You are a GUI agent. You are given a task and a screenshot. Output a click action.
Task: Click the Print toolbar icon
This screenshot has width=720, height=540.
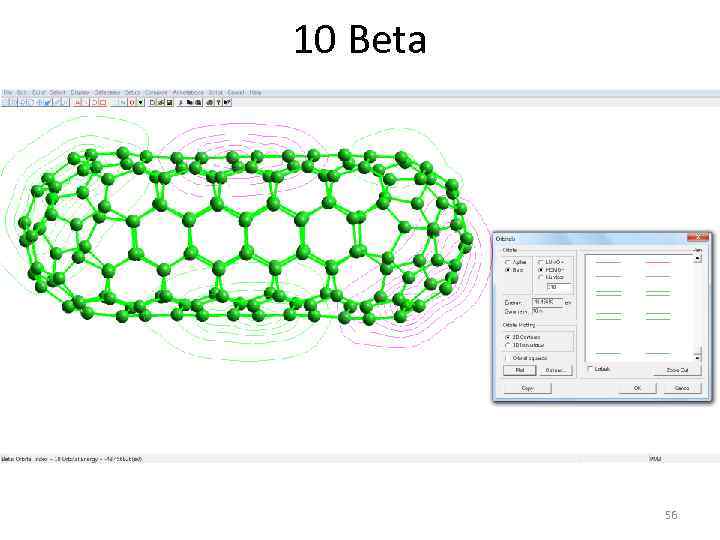point(209,102)
